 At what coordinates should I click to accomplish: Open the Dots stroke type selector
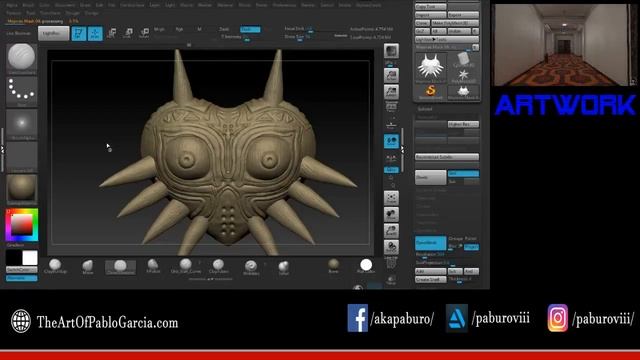[22, 91]
